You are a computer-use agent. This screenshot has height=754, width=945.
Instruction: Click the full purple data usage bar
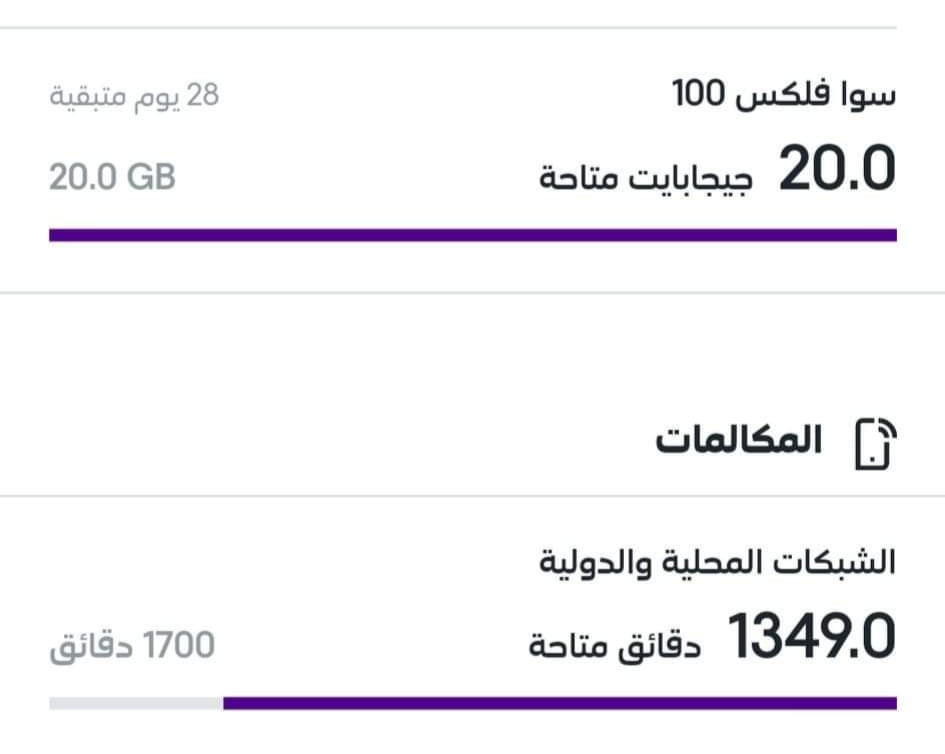pyautogui.click(x=473, y=235)
